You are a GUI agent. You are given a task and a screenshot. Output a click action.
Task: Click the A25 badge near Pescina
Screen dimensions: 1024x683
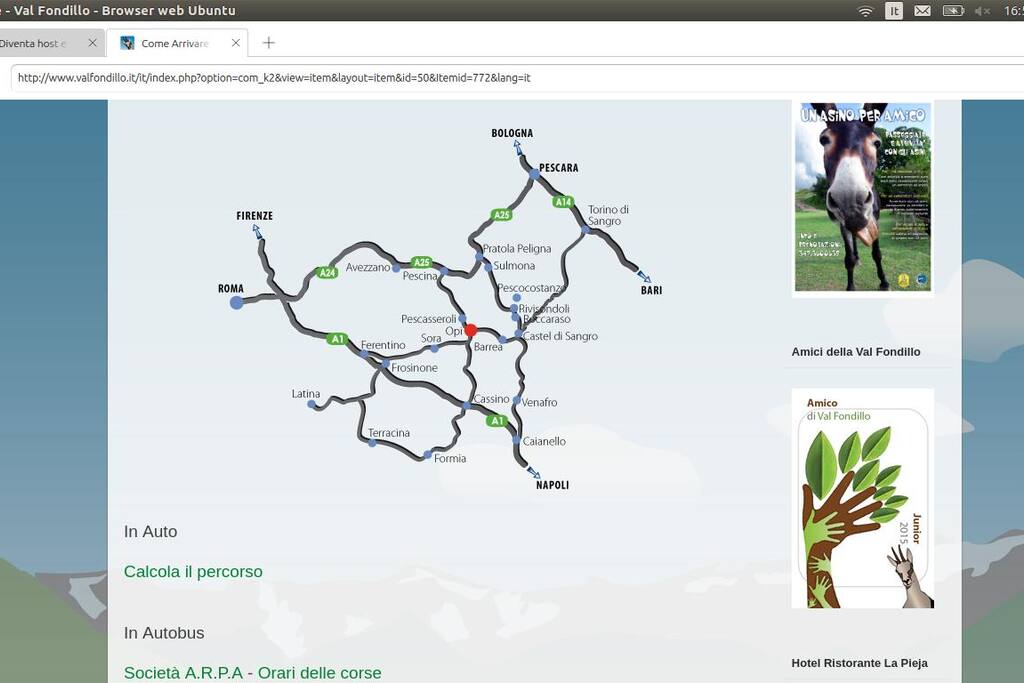422,262
